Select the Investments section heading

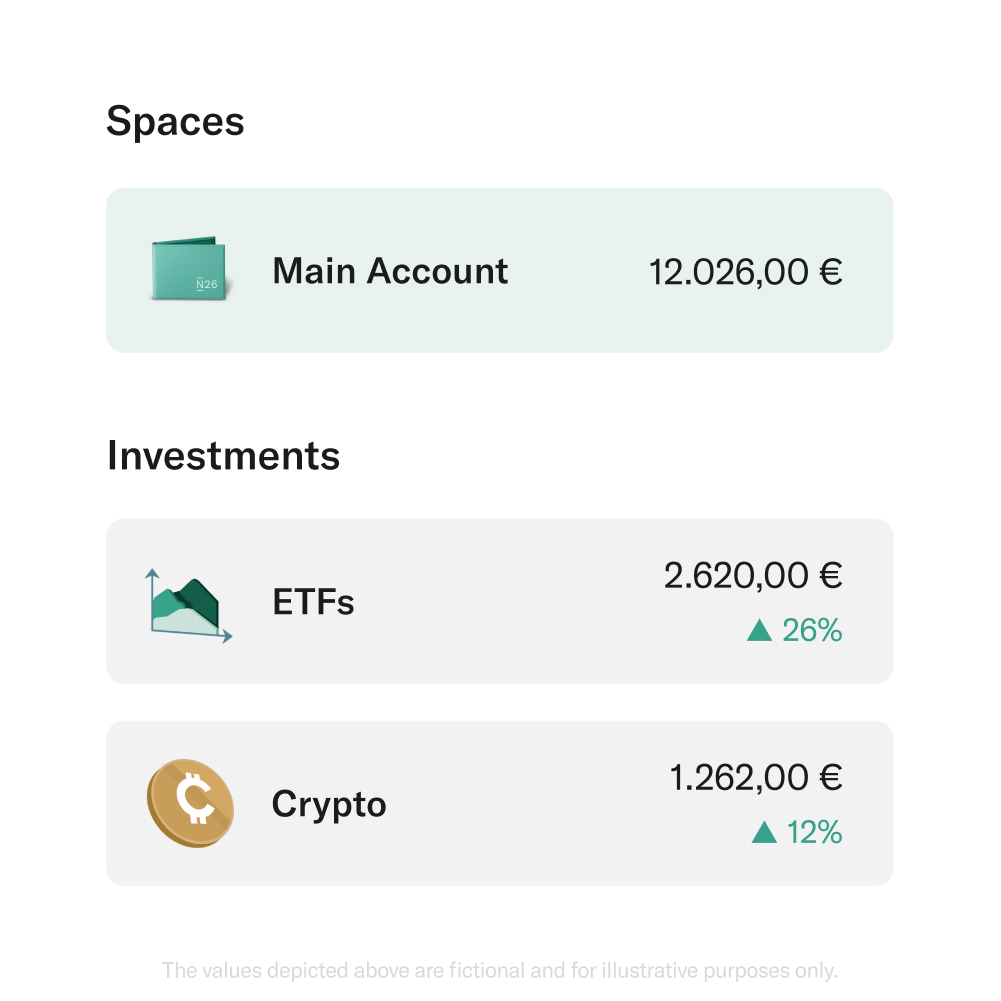click(224, 456)
